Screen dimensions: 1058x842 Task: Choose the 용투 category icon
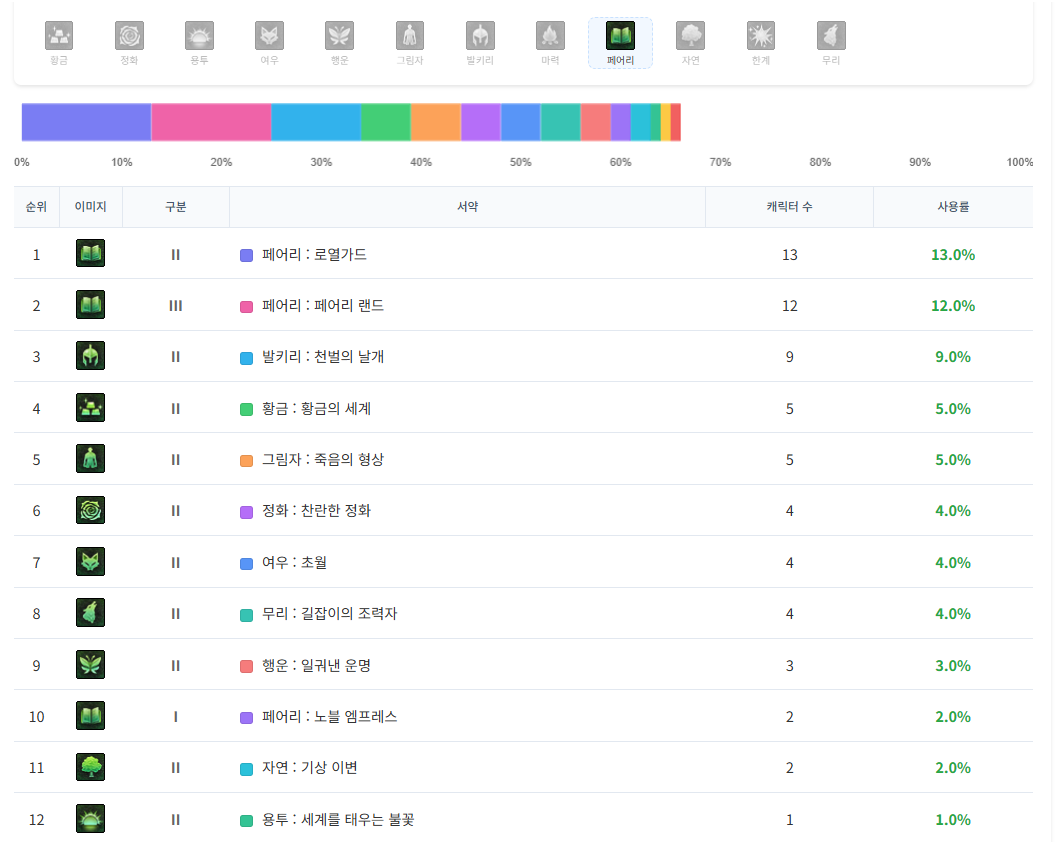[x=199, y=37]
